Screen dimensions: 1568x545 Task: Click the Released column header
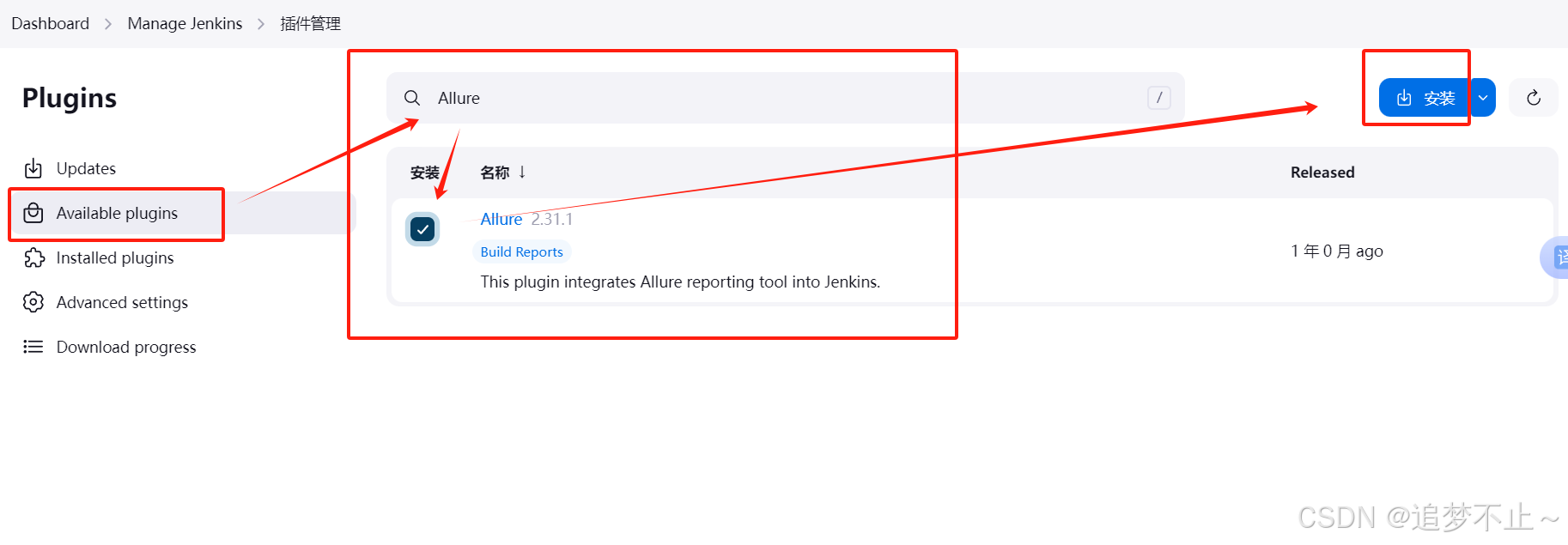pyautogui.click(x=1322, y=173)
